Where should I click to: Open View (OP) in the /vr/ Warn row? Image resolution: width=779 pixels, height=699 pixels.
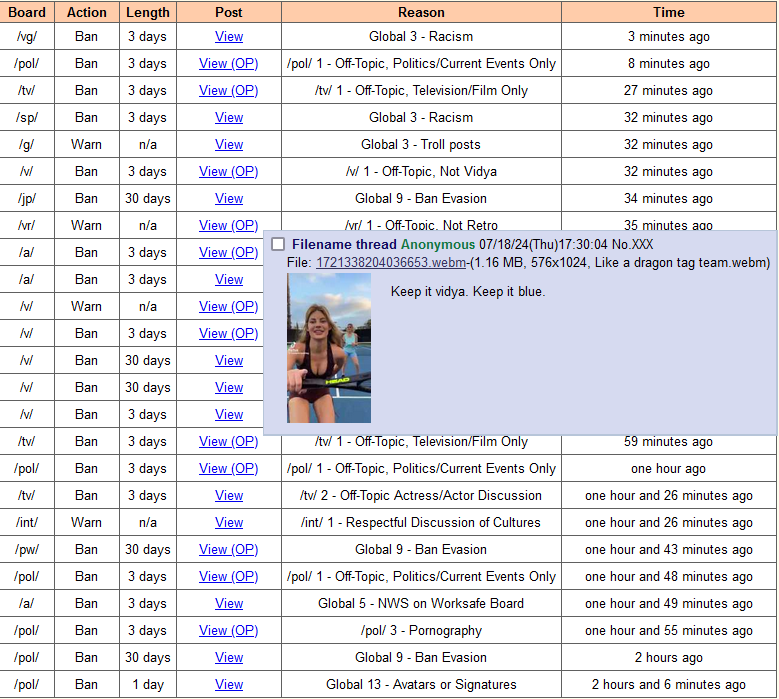229,226
